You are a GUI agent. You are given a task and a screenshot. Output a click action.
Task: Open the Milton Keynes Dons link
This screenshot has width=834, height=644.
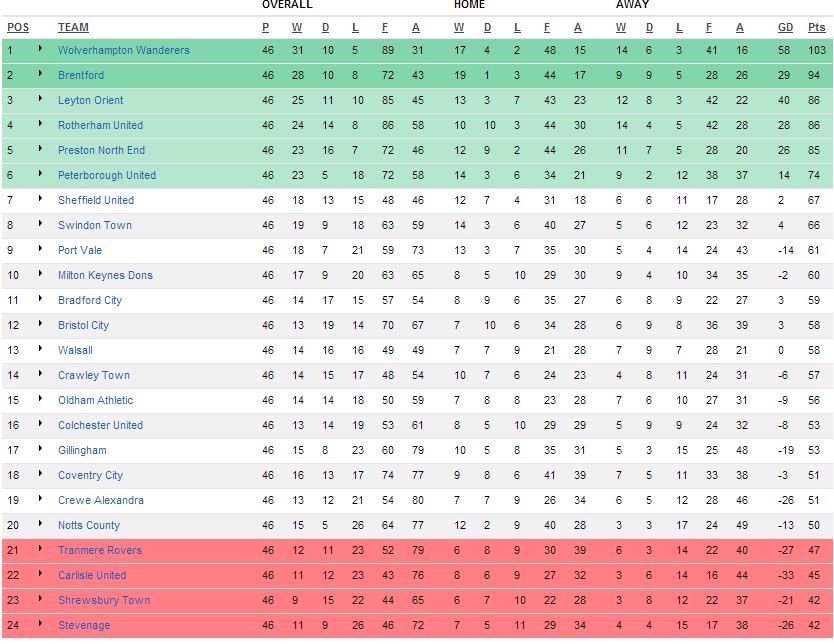(x=105, y=275)
